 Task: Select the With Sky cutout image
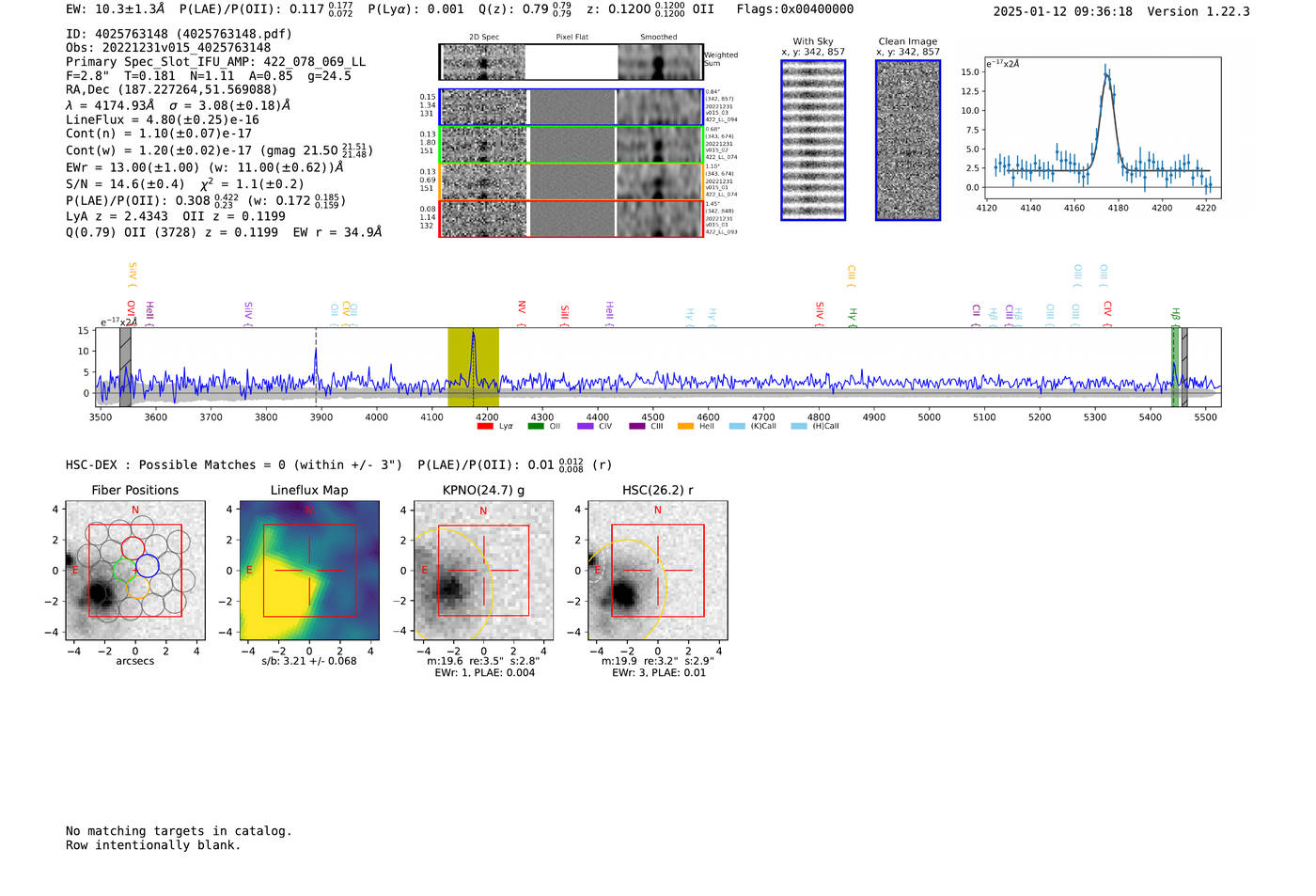pyautogui.click(x=813, y=140)
